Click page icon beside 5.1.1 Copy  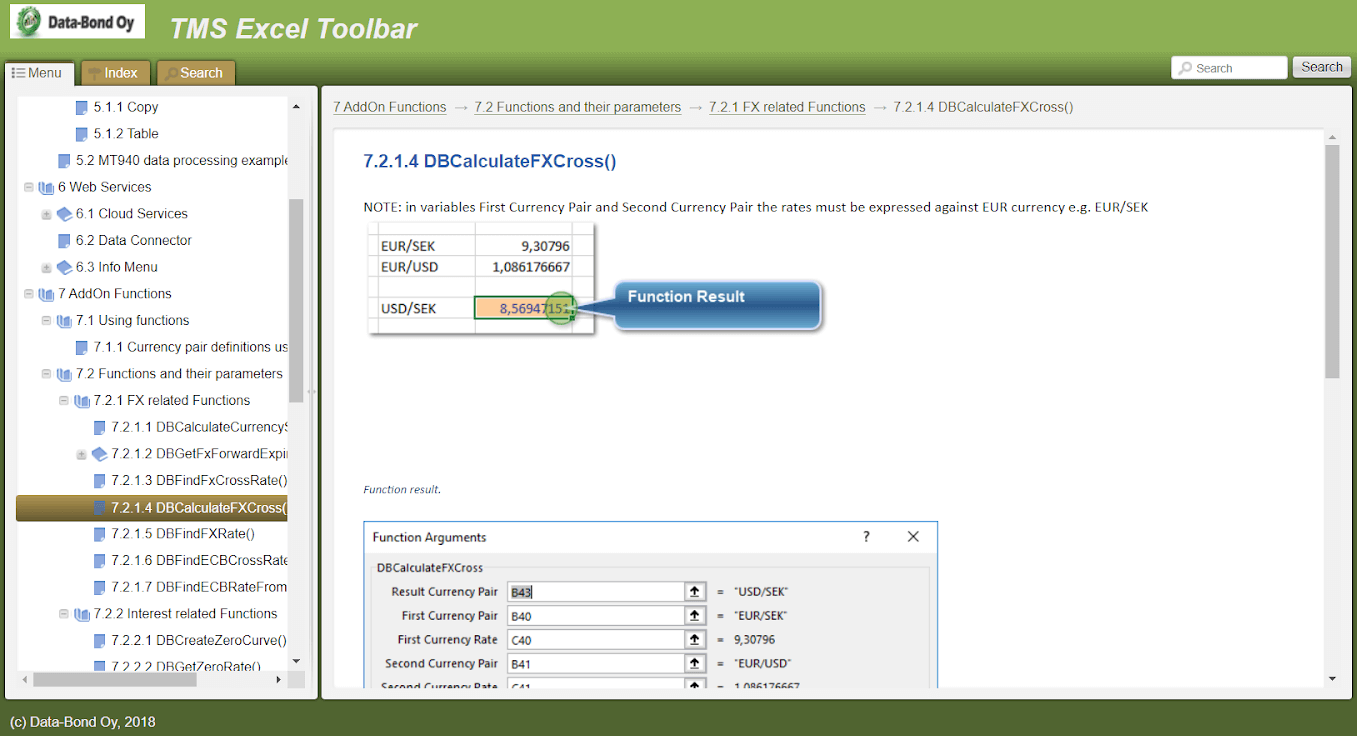(82, 107)
